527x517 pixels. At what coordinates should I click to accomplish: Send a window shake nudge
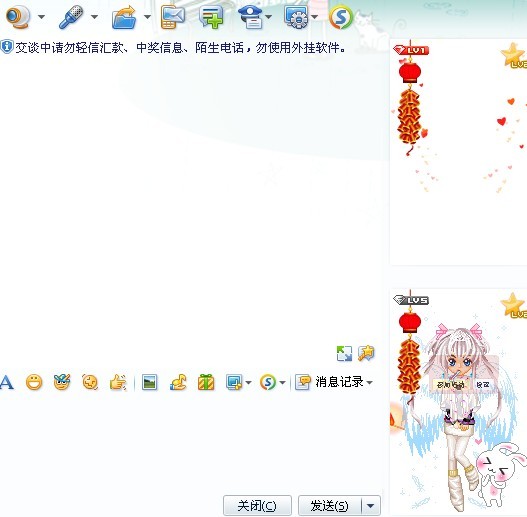[x=90, y=383]
